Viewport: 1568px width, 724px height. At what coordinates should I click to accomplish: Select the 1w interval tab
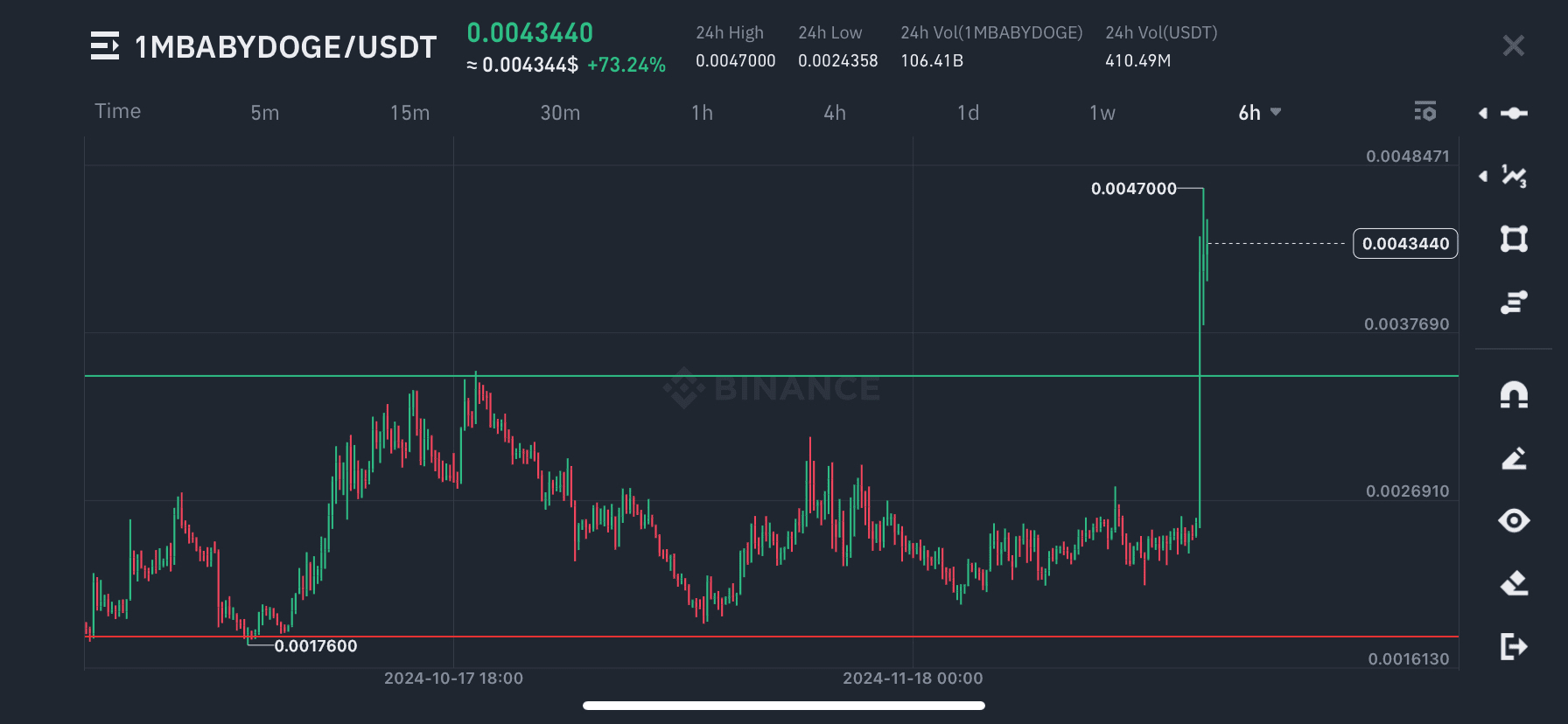click(x=1102, y=113)
